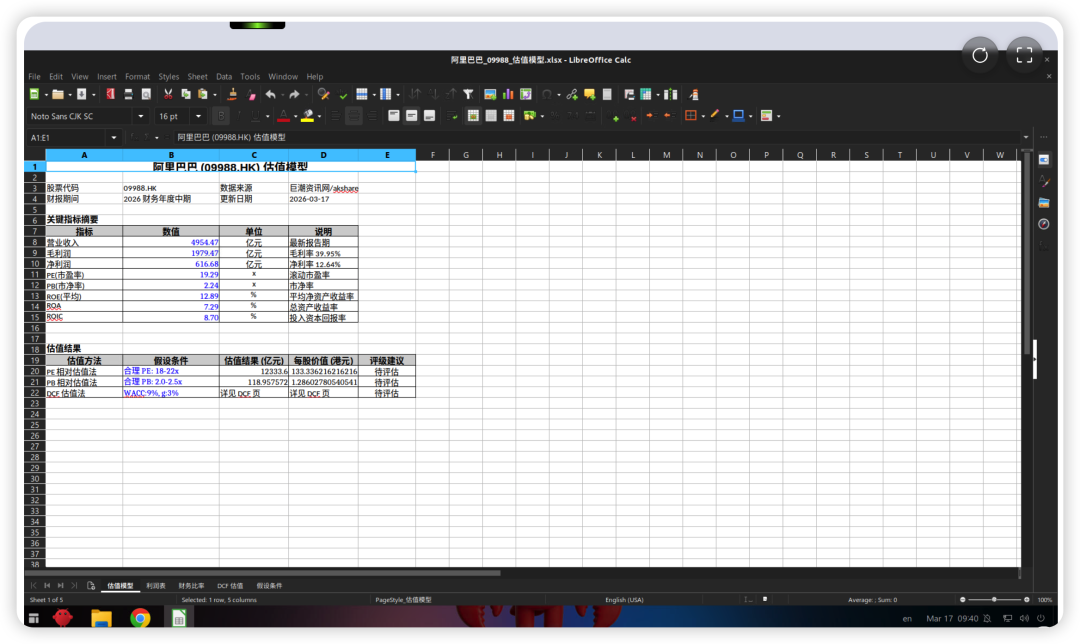The image size is (1080, 644).
Task: Click the Cut scissors icon
Action: click(x=168, y=94)
